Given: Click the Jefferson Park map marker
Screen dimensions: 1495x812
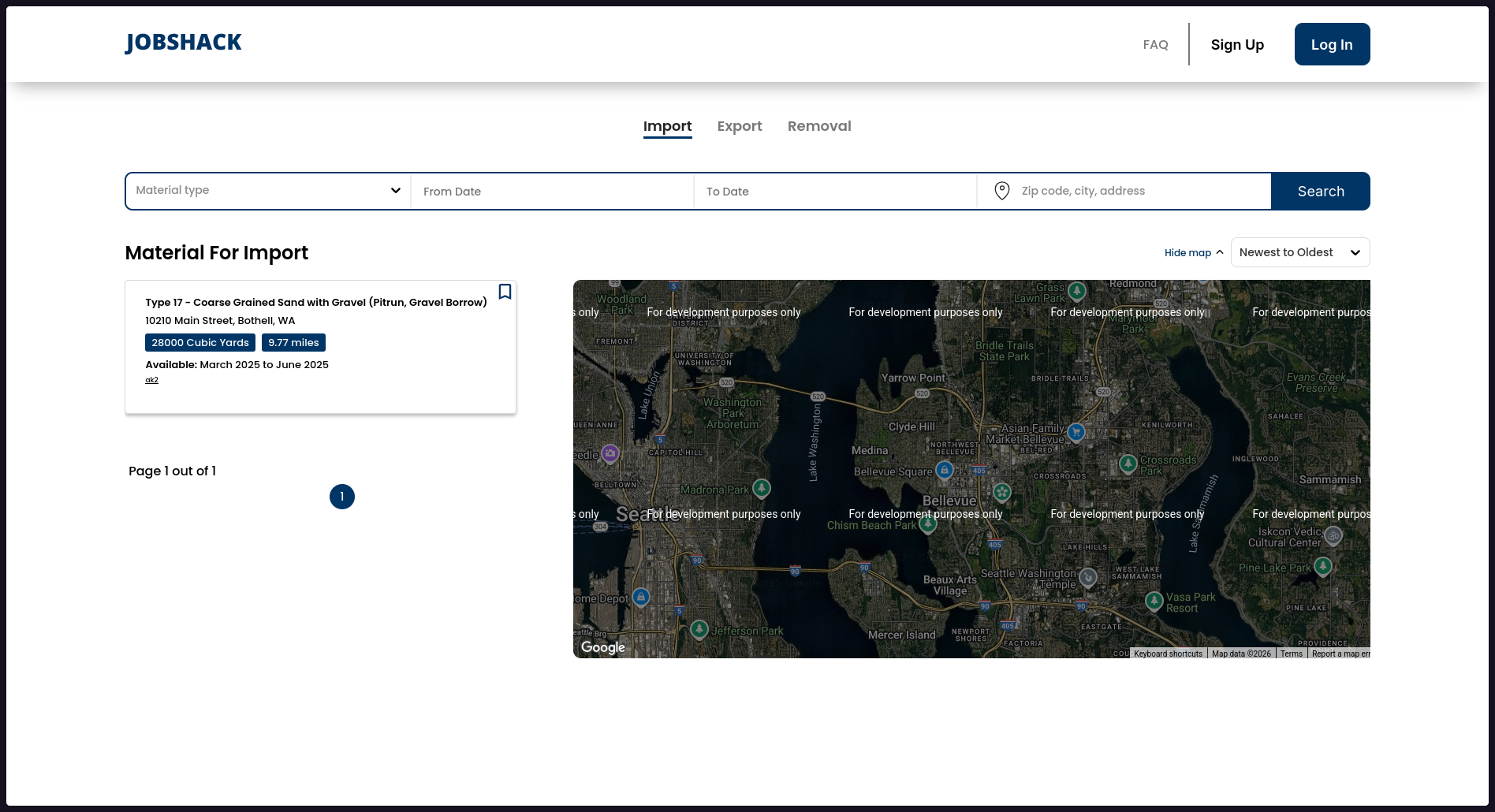Looking at the screenshot, I should tap(699, 629).
